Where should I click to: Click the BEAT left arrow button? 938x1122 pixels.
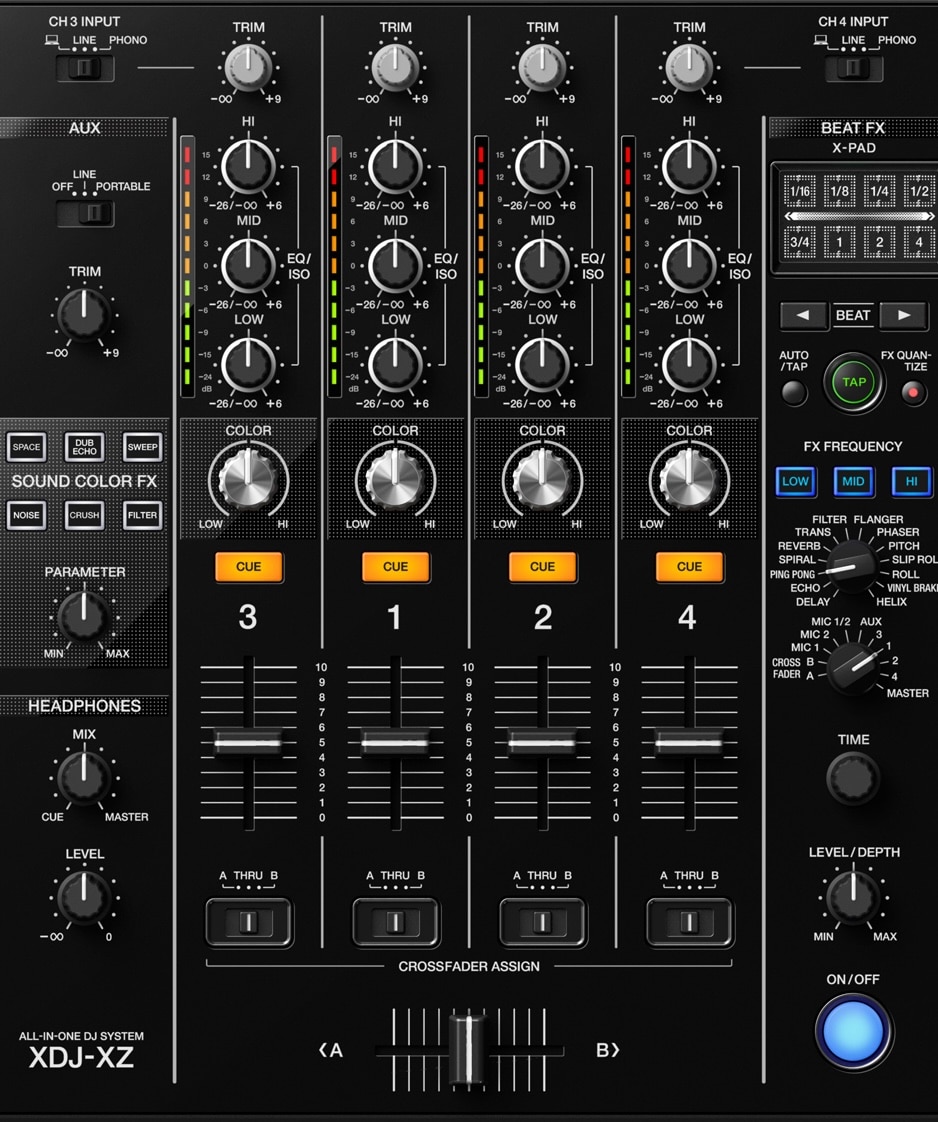click(x=803, y=315)
